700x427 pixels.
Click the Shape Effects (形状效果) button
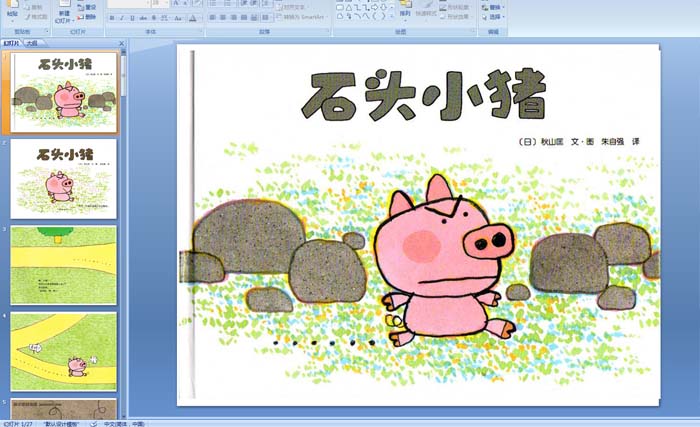[454, 17]
